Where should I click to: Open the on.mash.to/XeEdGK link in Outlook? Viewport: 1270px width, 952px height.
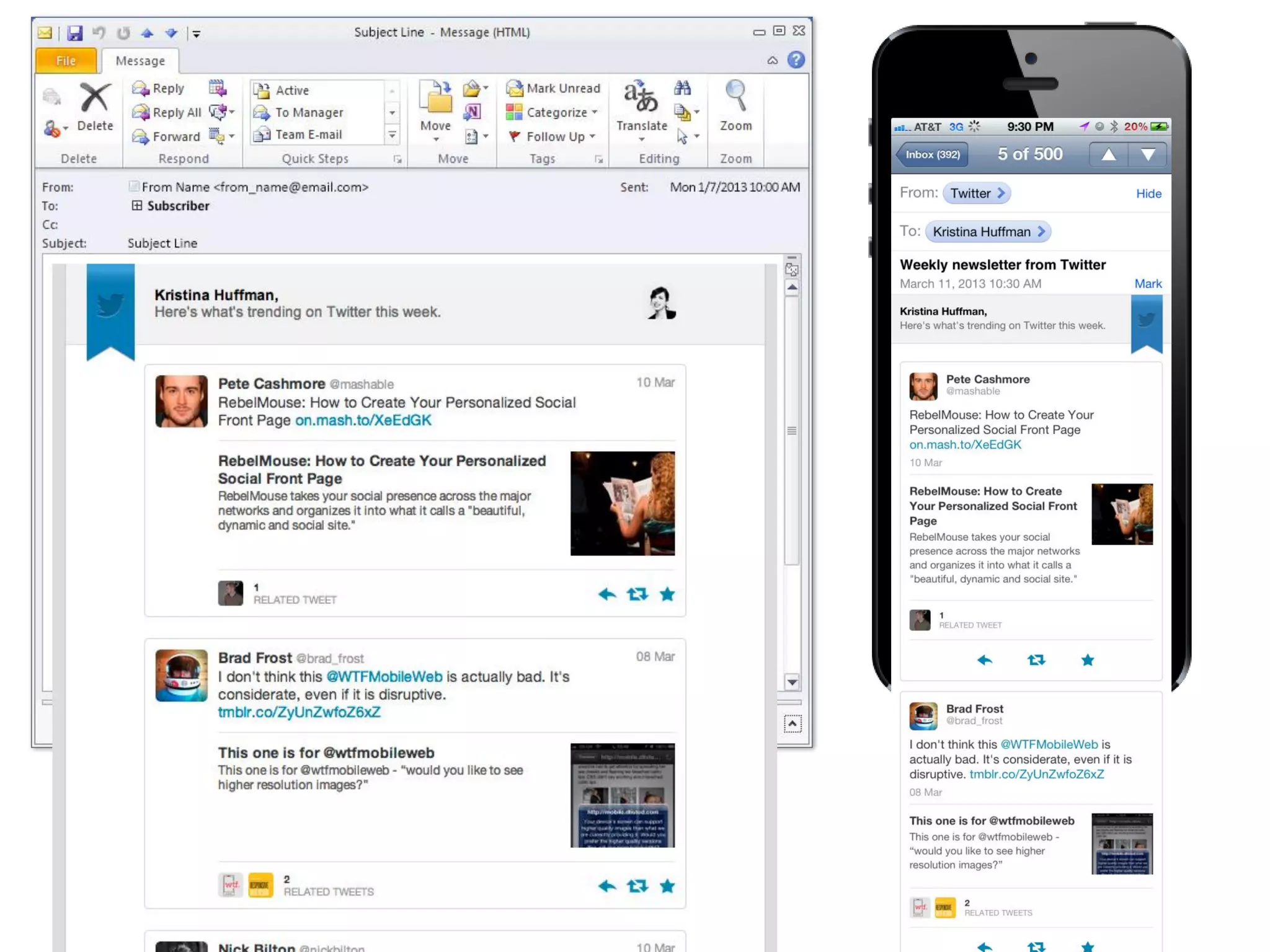(x=363, y=421)
